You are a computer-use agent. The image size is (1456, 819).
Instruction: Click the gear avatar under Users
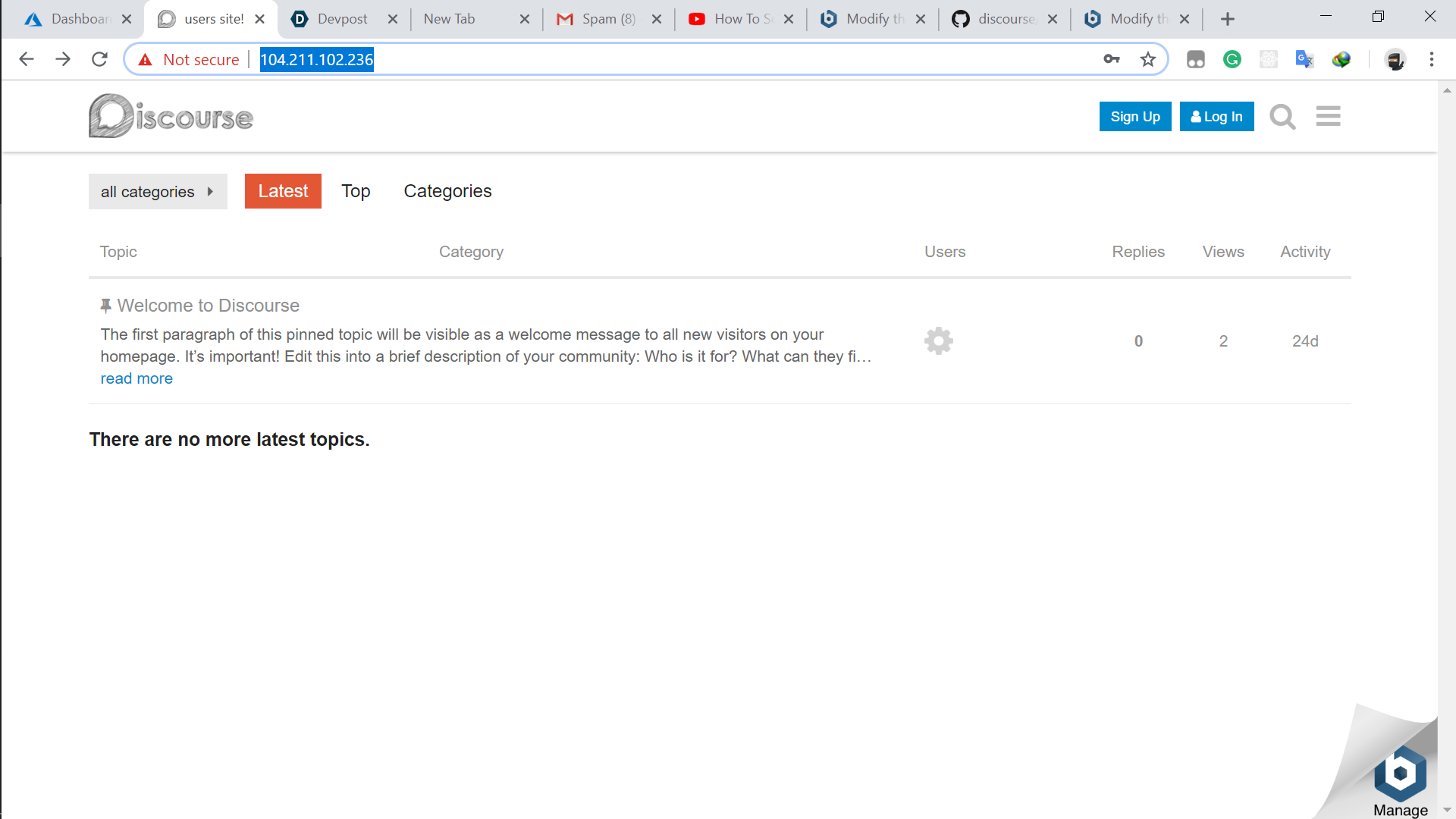pos(938,341)
